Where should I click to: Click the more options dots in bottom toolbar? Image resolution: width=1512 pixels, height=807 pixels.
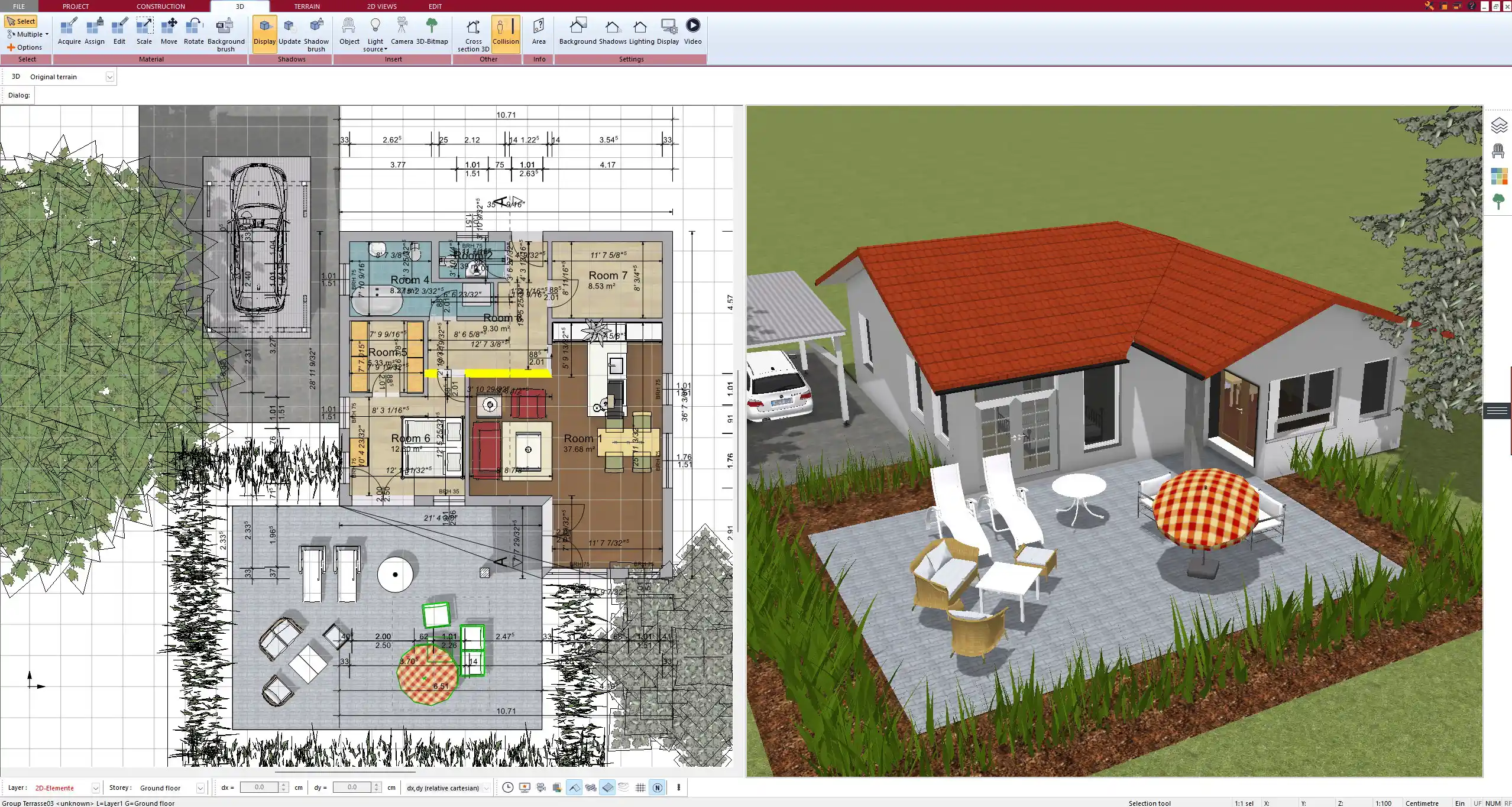coord(679,787)
